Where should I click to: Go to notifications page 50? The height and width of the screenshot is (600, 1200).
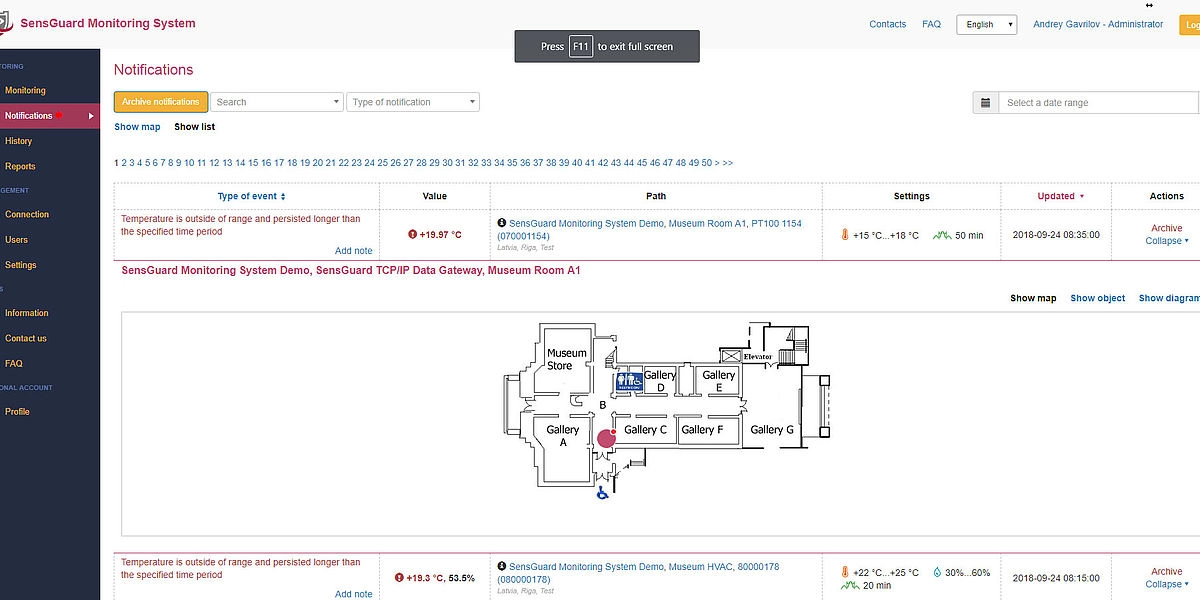[706, 162]
